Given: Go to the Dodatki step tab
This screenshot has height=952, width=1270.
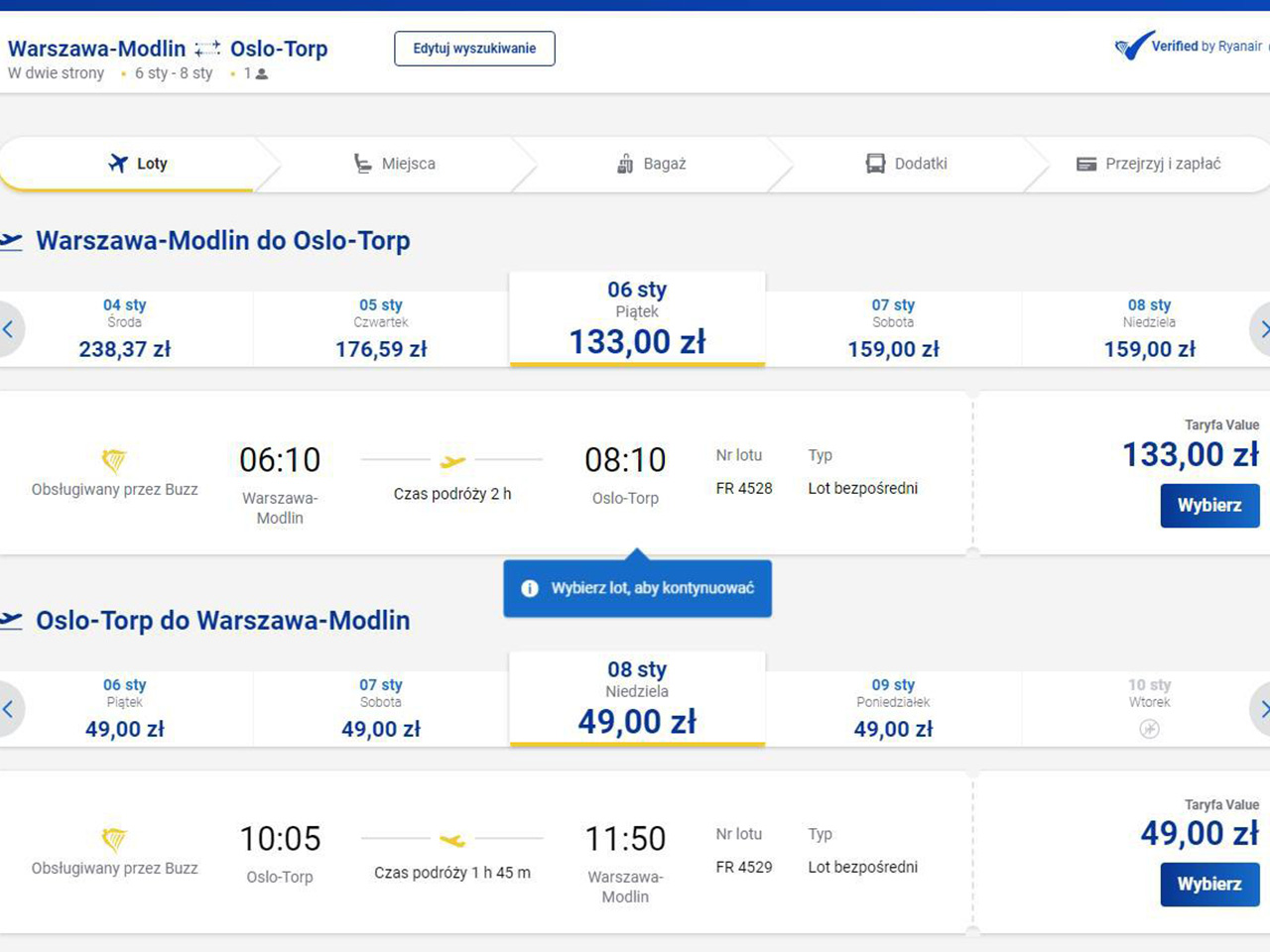Looking at the screenshot, I should (x=907, y=164).
